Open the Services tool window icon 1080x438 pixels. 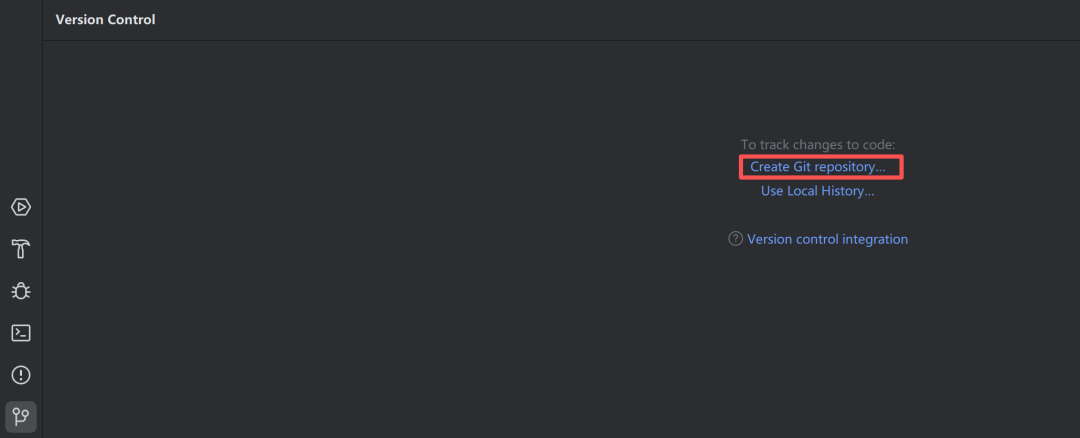pyautogui.click(x=21, y=207)
